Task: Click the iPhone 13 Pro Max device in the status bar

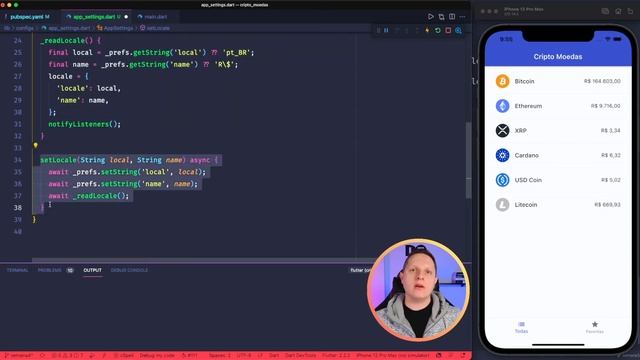Action: [x=393, y=356]
